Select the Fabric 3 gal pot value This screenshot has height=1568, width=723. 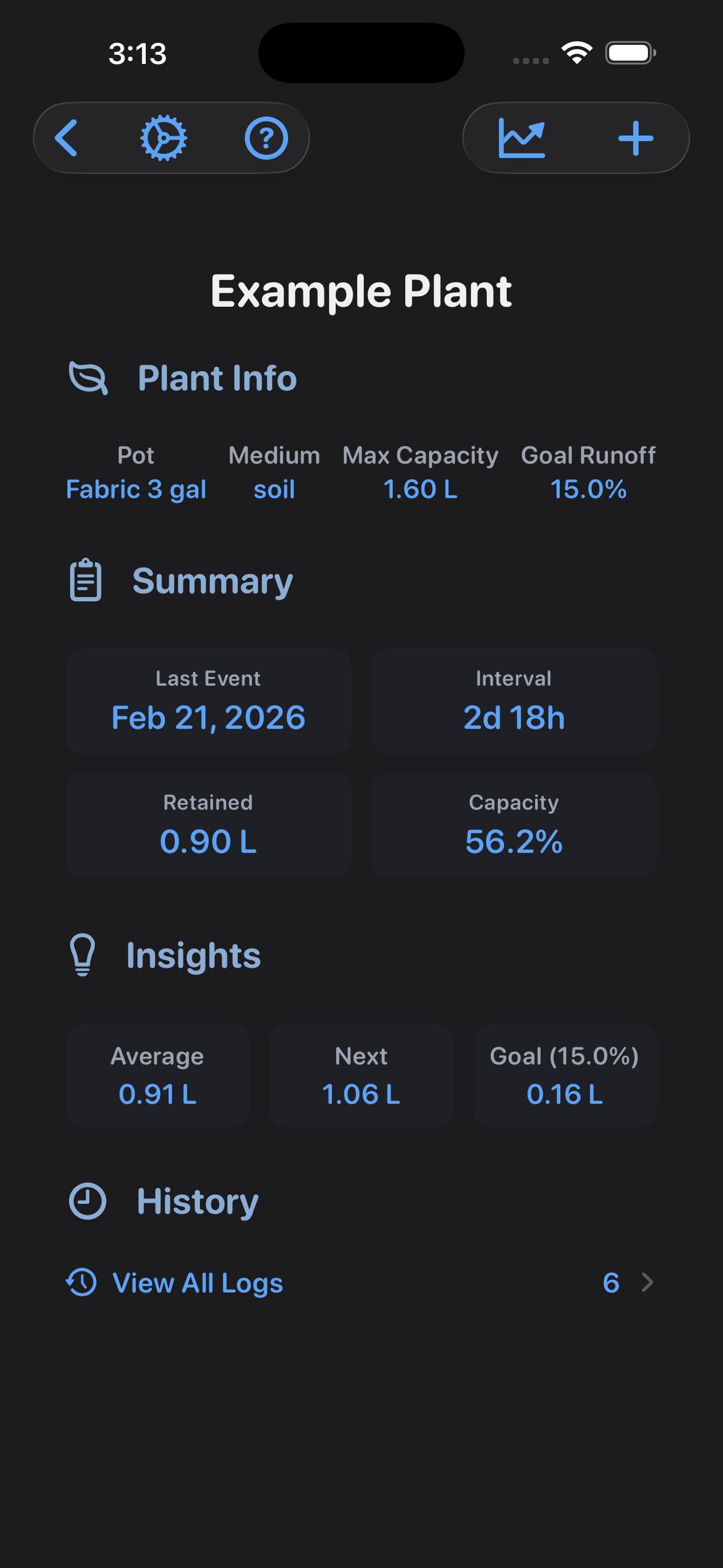click(136, 490)
